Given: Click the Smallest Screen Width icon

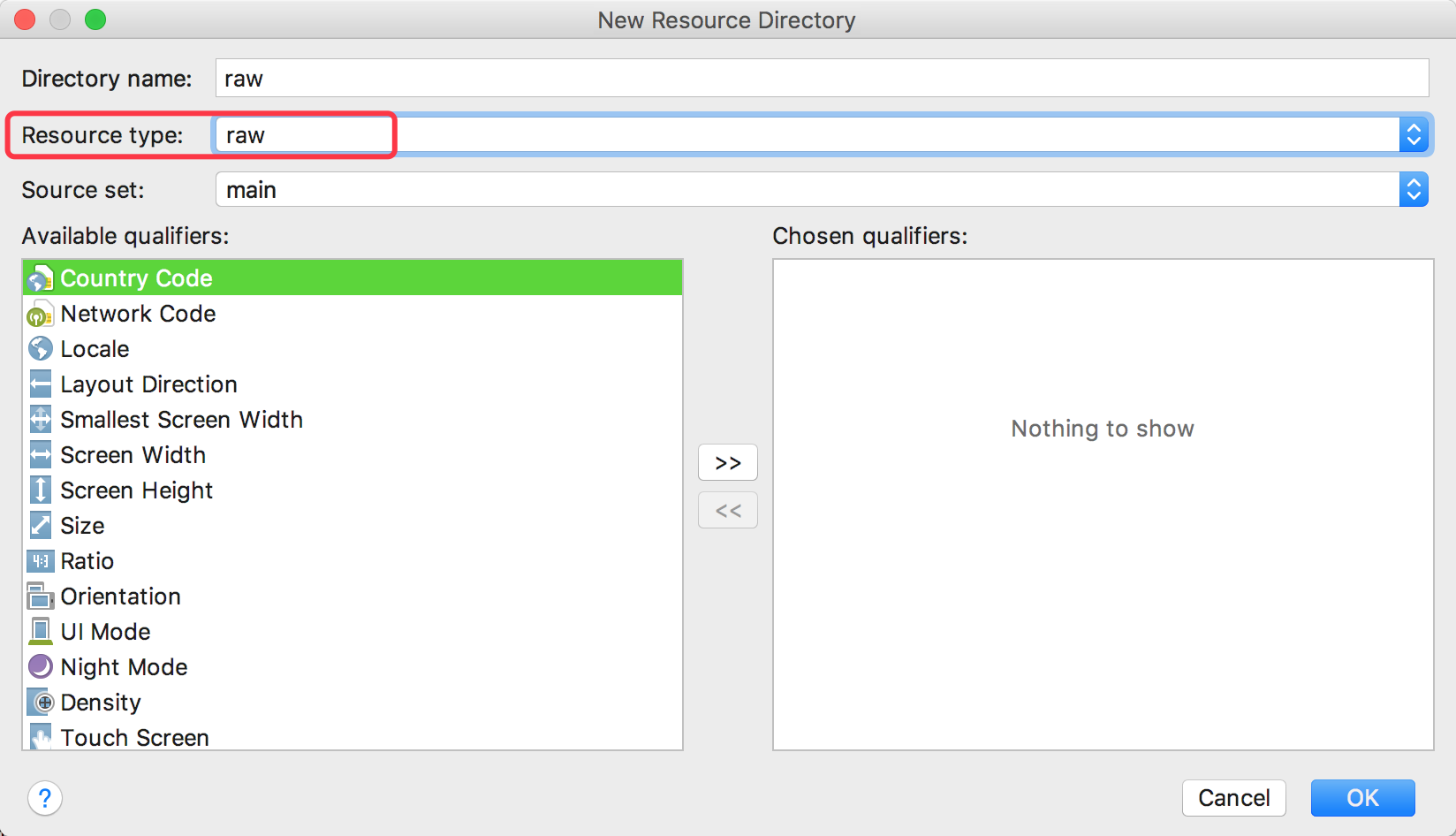Looking at the screenshot, I should click(x=40, y=420).
